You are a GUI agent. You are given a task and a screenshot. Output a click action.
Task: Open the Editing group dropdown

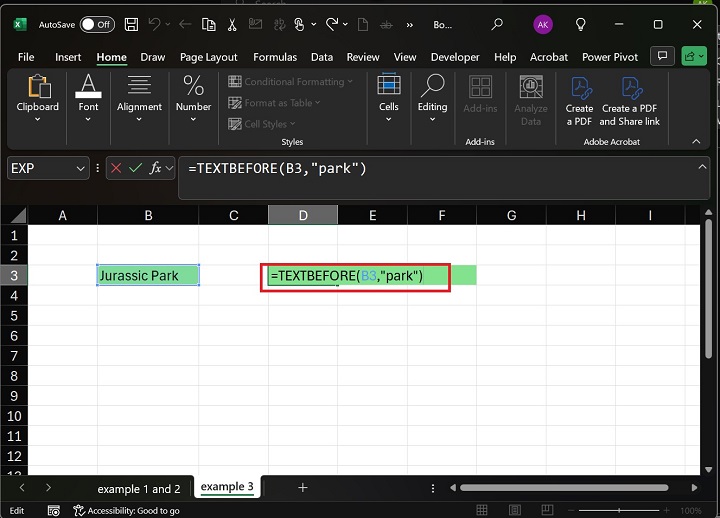432,101
